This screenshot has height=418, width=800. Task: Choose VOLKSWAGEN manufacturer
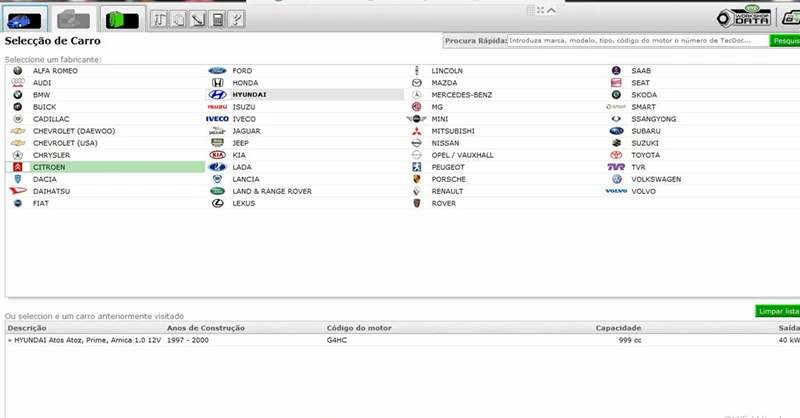pyautogui.click(x=656, y=179)
